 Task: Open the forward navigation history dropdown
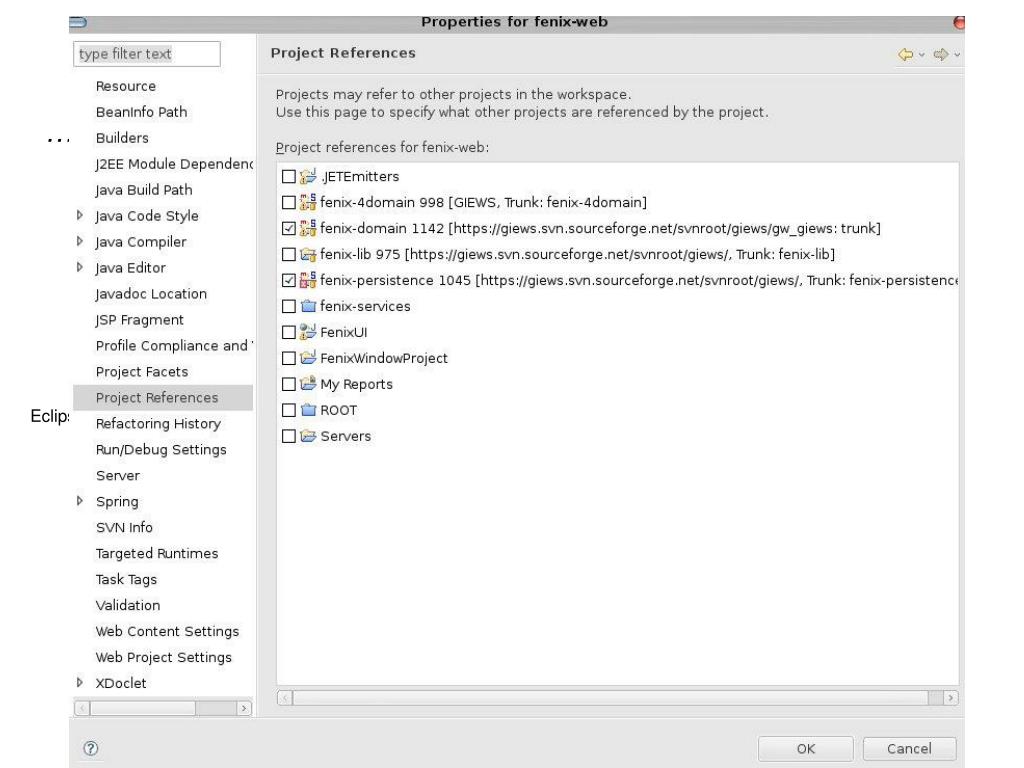point(957,55)
